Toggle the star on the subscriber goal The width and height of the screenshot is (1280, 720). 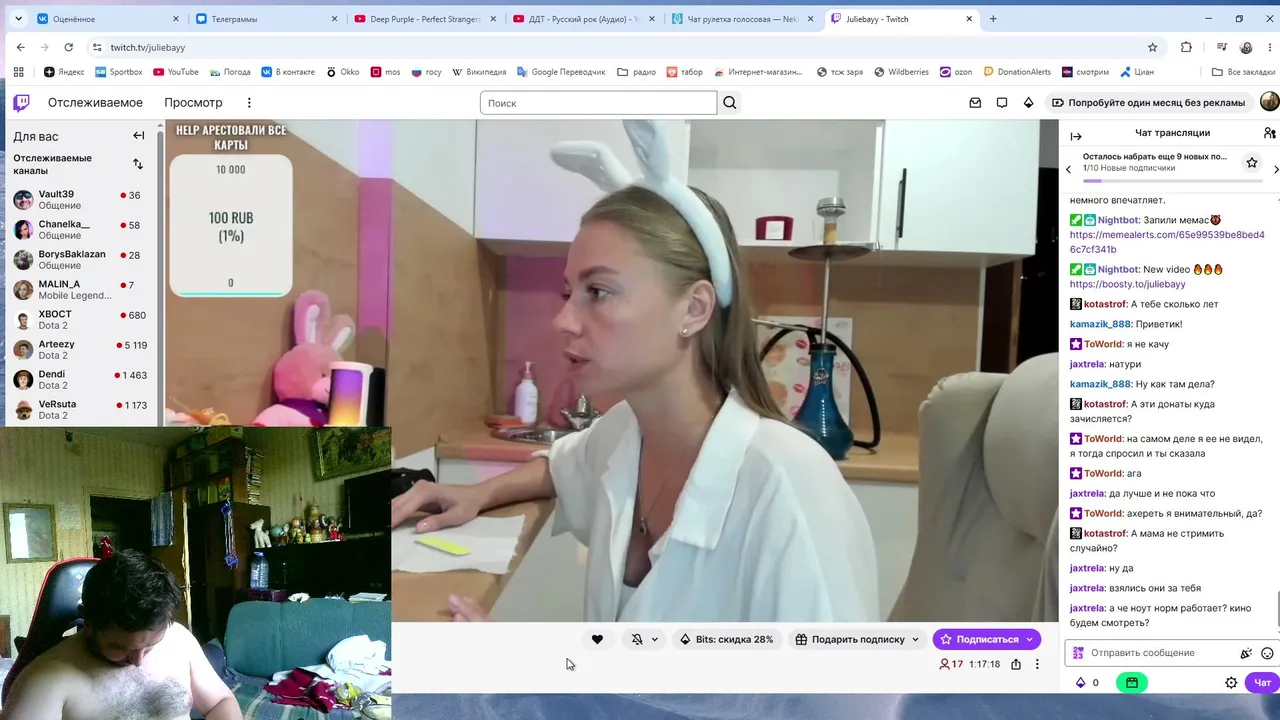[1251, 162]
